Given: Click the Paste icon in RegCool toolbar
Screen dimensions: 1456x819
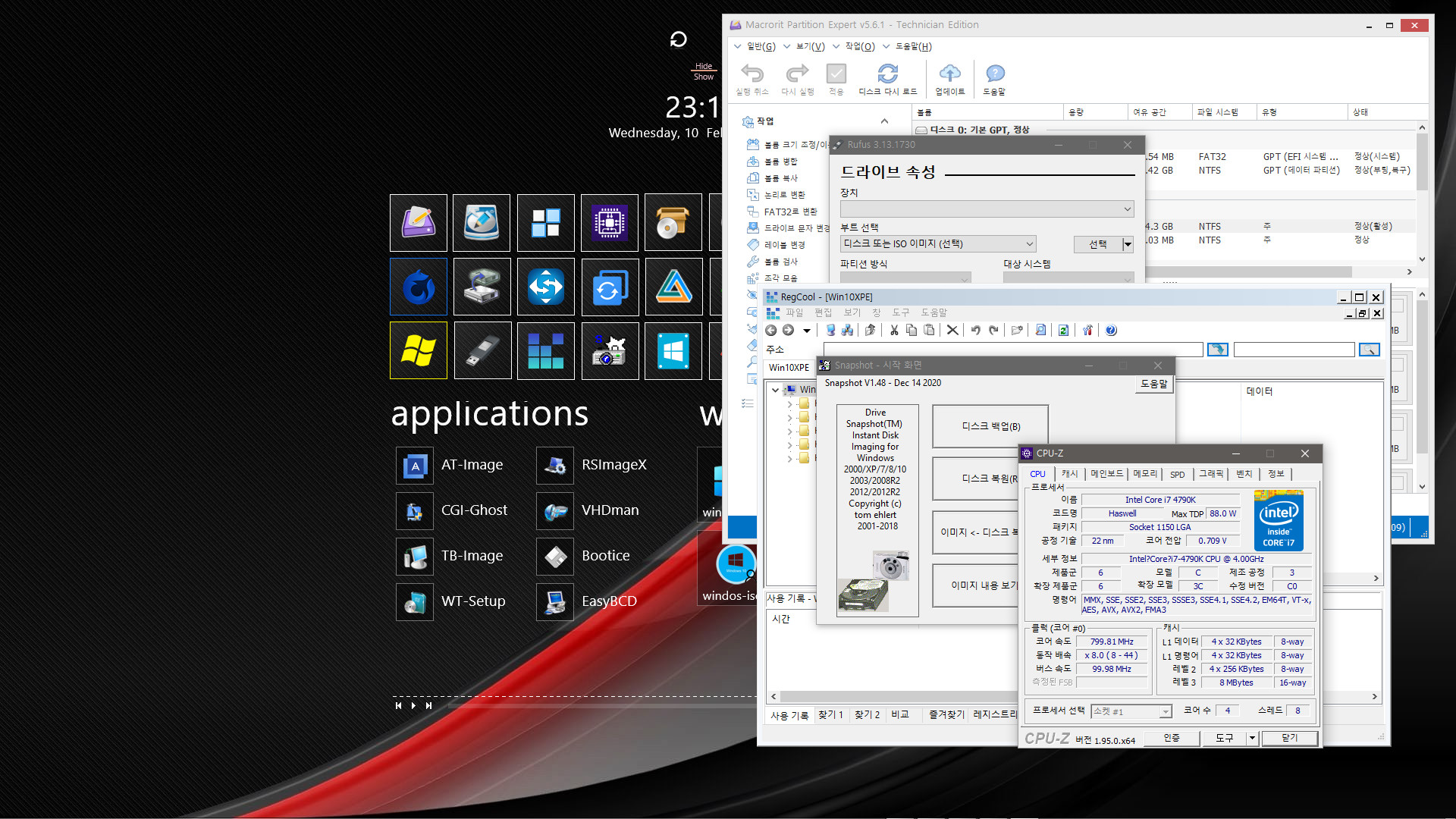Looking at the screenshot, I should tap(929, 330).
